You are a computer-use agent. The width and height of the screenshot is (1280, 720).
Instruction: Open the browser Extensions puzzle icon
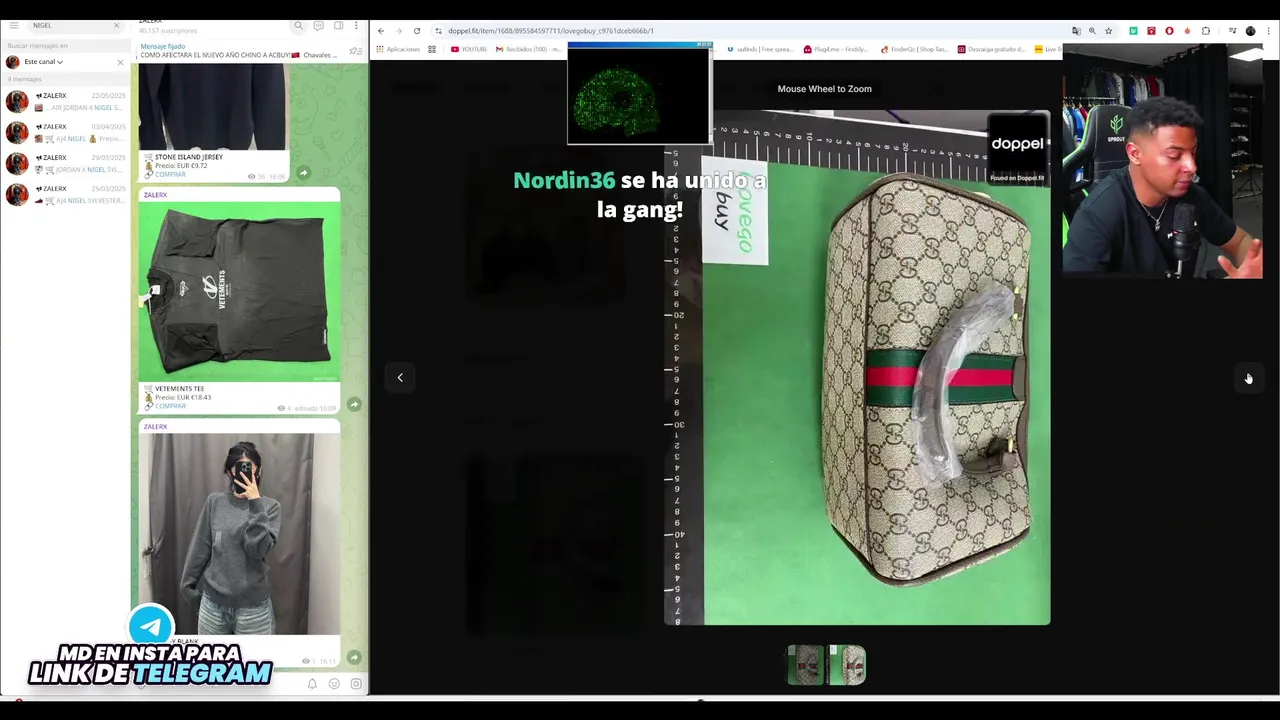click(1206, 31)
